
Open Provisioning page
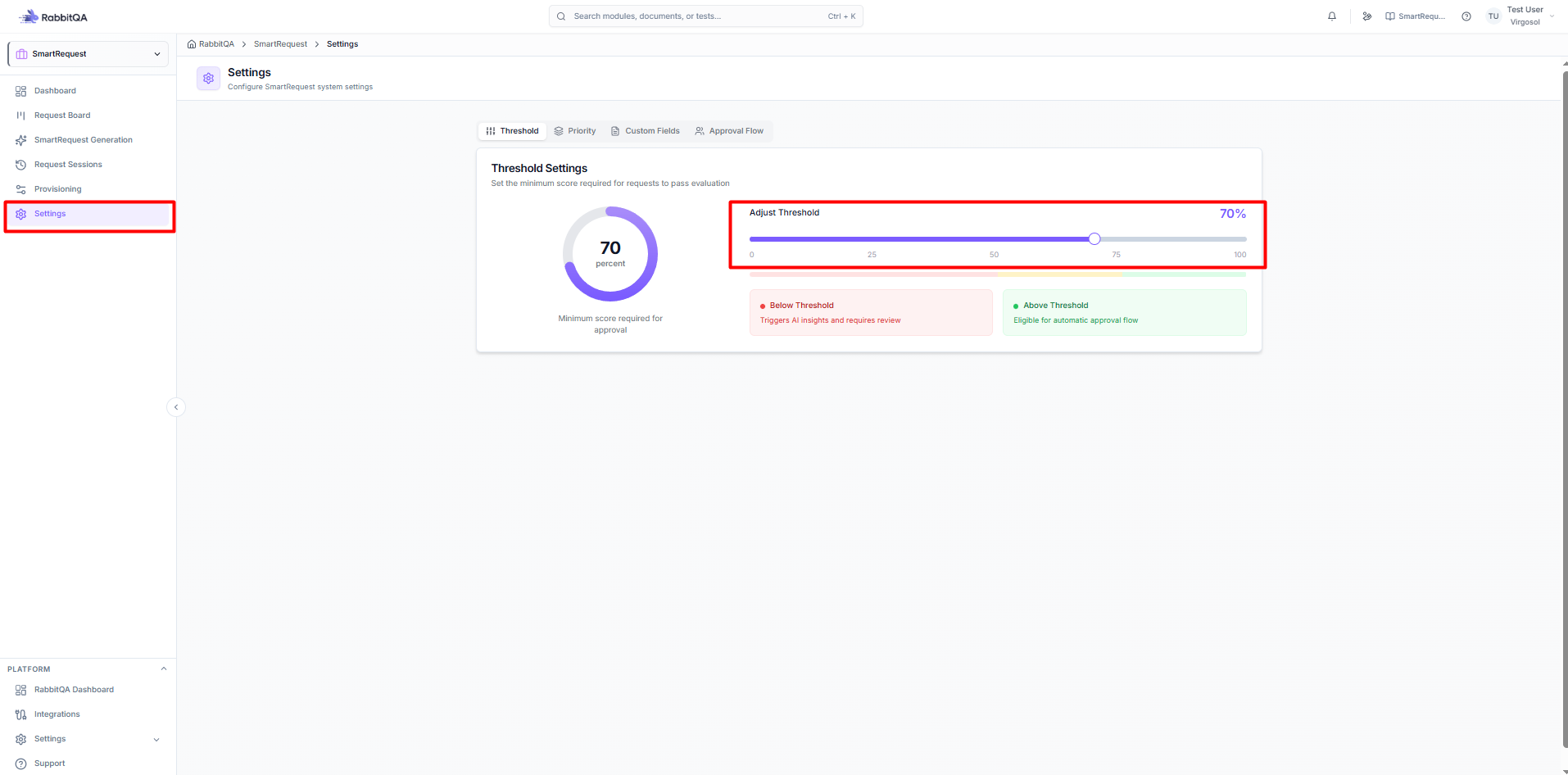88,189
